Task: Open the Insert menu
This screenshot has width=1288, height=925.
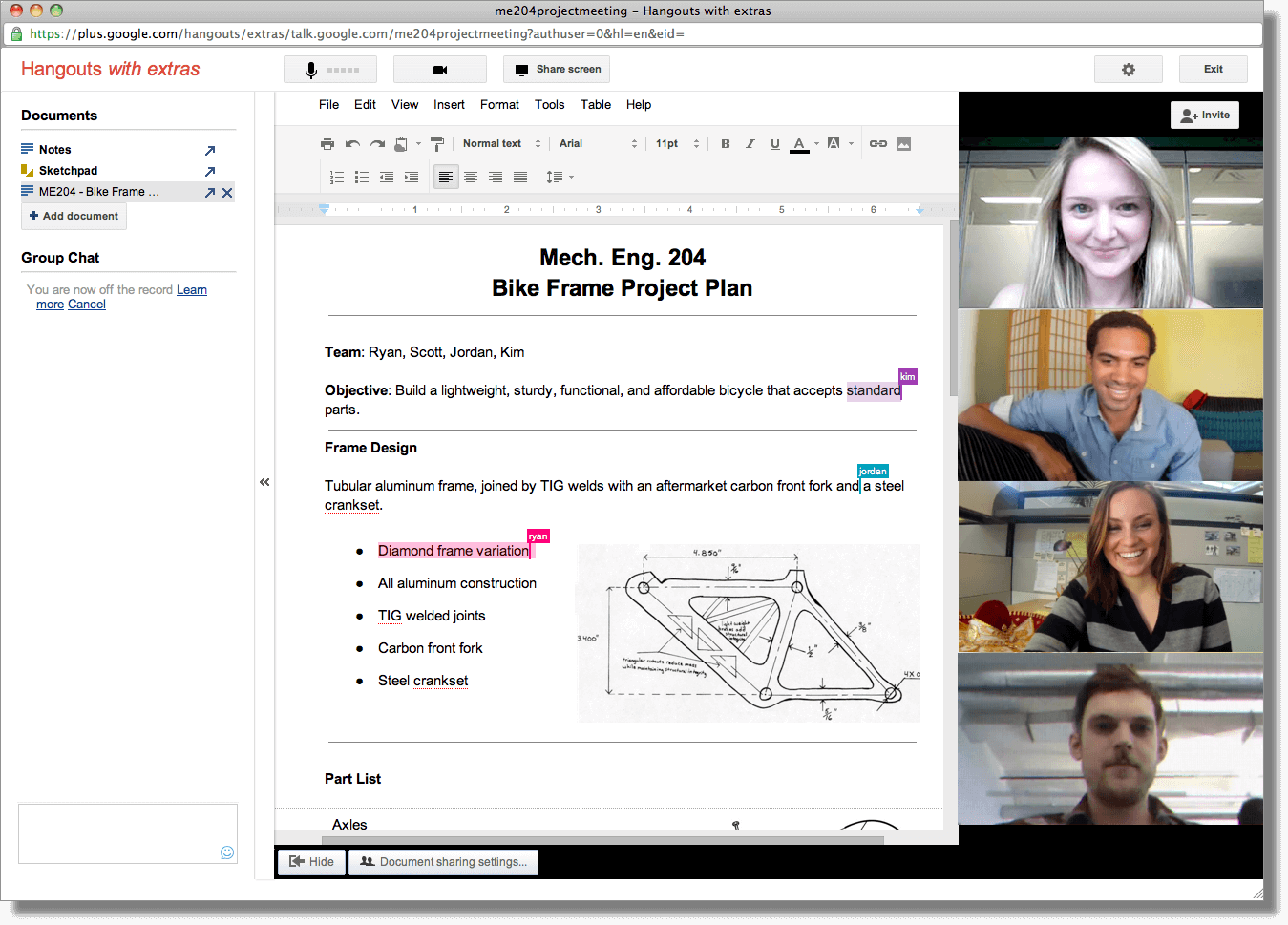Action: pos(449,105)
